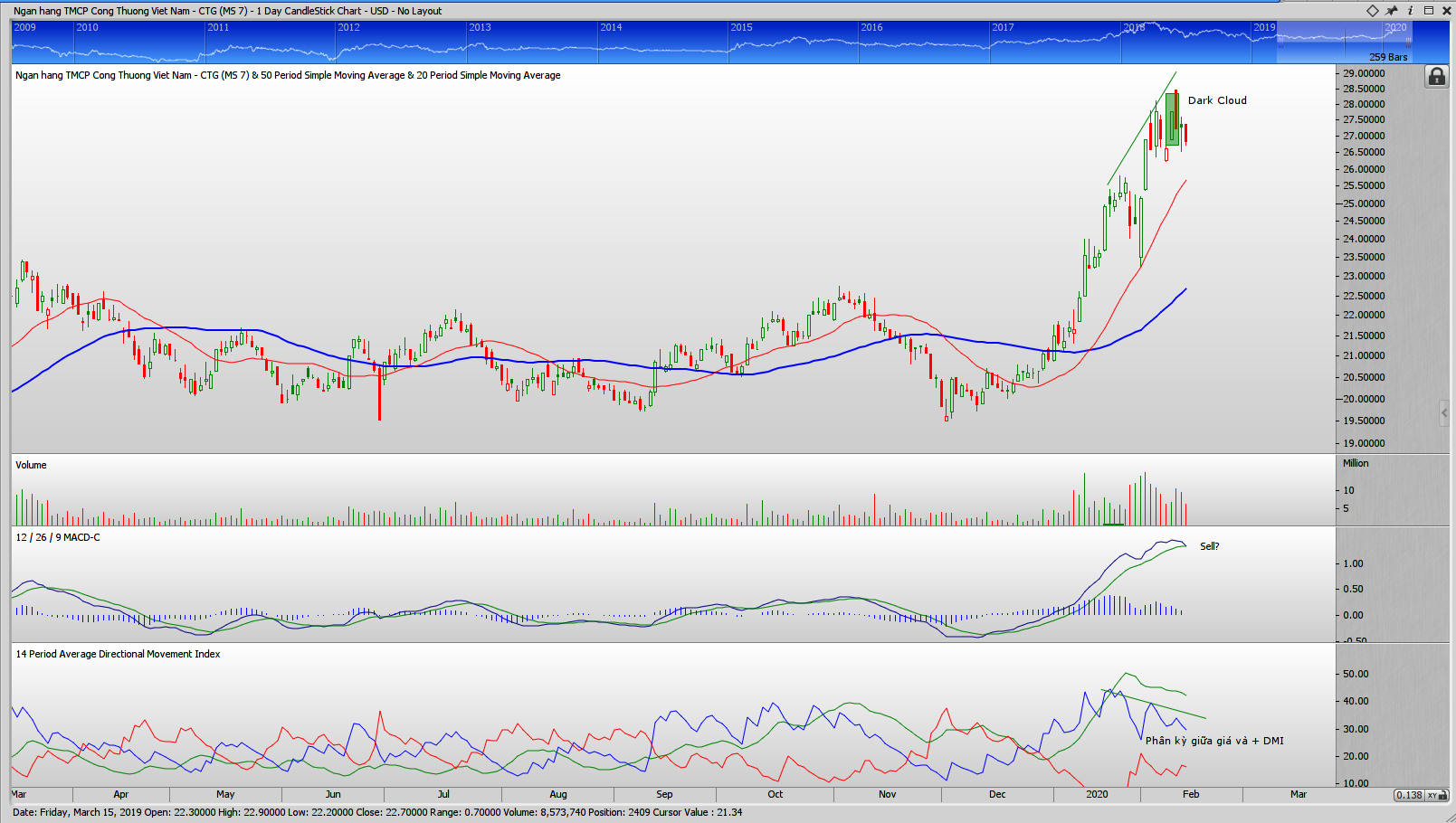Click the '12 / 26 / 9 MACD-C' indicator label
Image resolution: width=1456 pixels, height=823 pixels.
coord(58,537)
